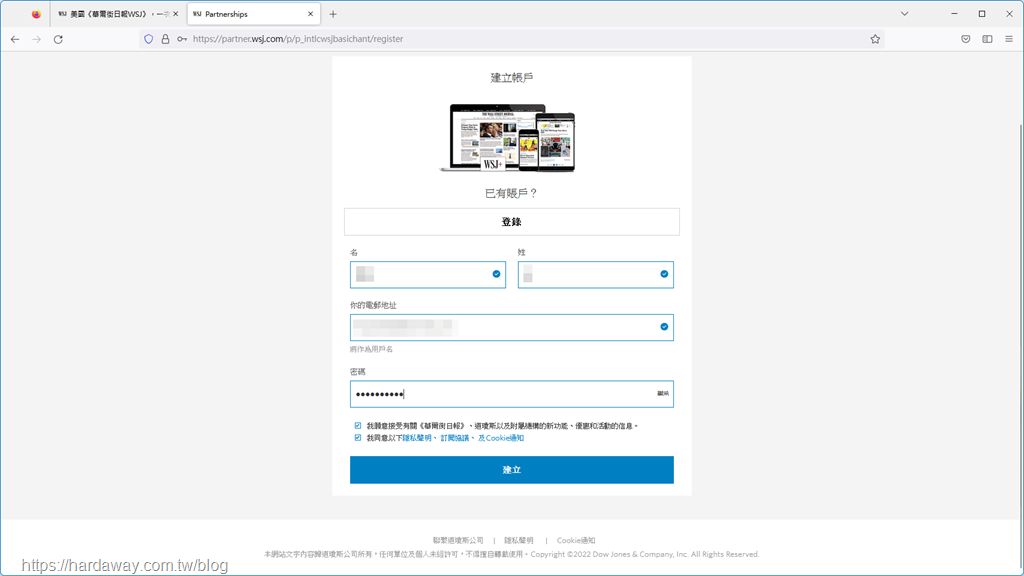Maximize the browser window

982,14
